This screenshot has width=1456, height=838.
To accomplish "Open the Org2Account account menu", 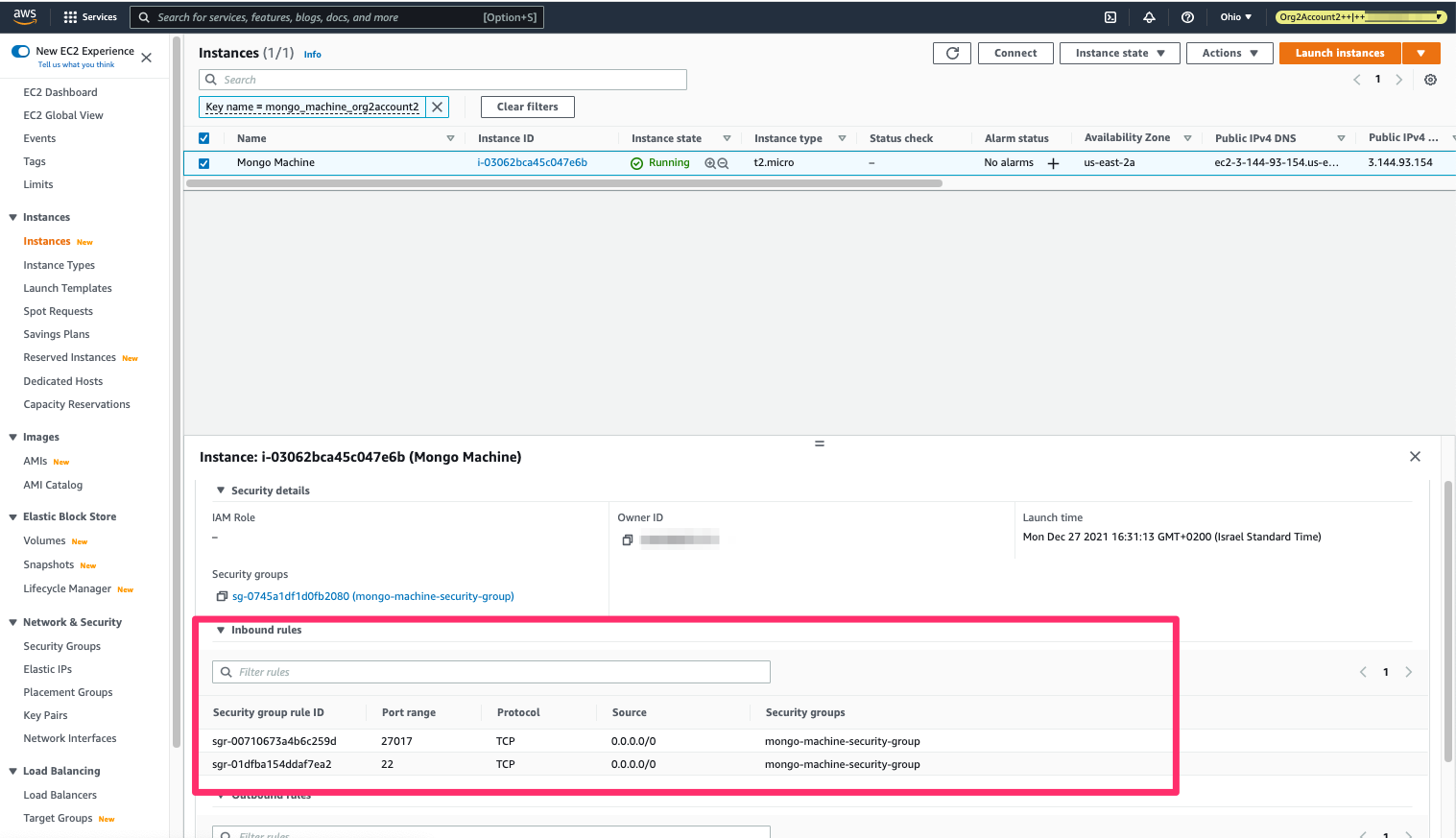I will pos(1361,17).
